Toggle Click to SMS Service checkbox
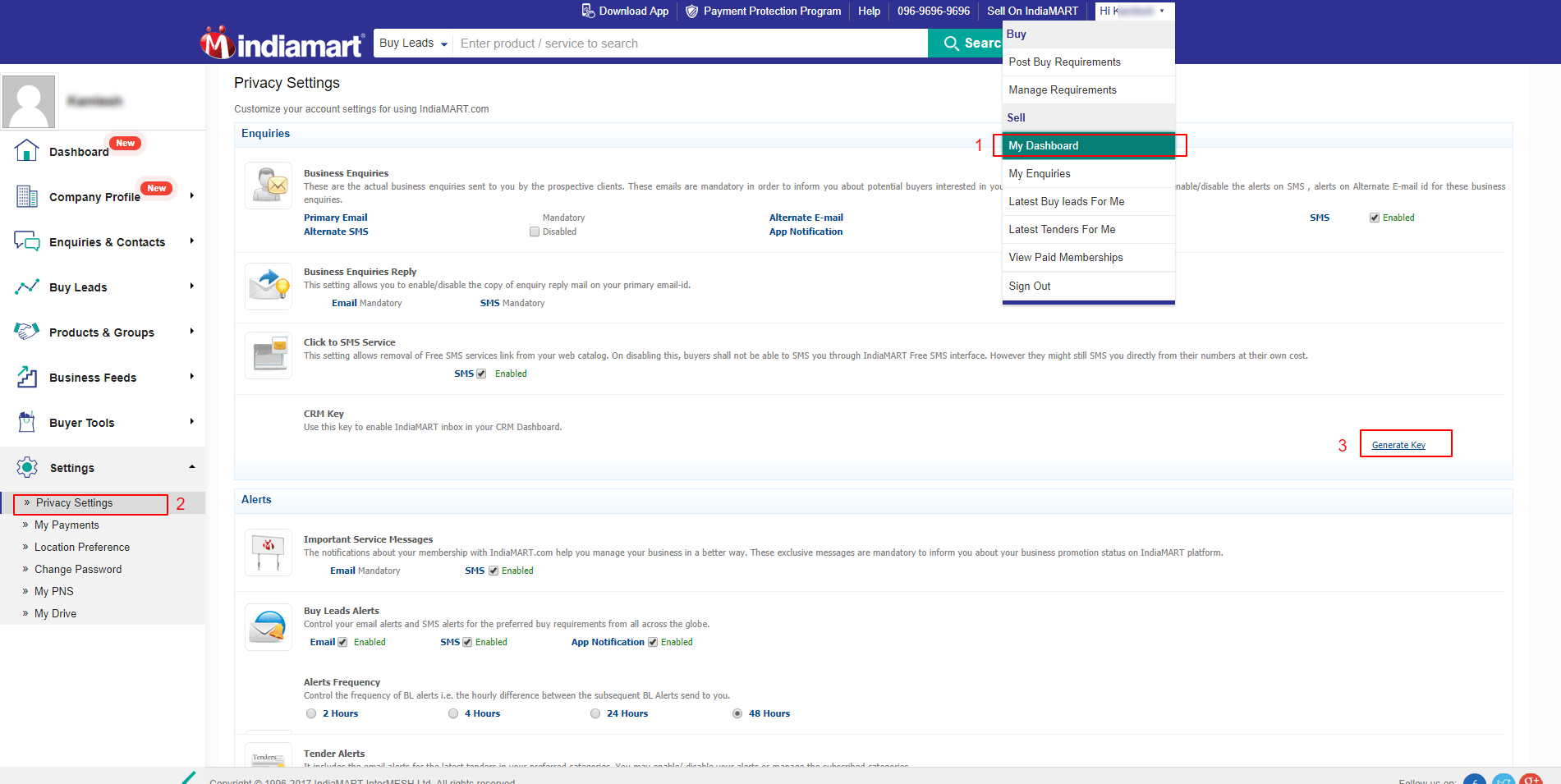Screen dimensions: 1561x784 pyautogui.click(x=481, y=374)
